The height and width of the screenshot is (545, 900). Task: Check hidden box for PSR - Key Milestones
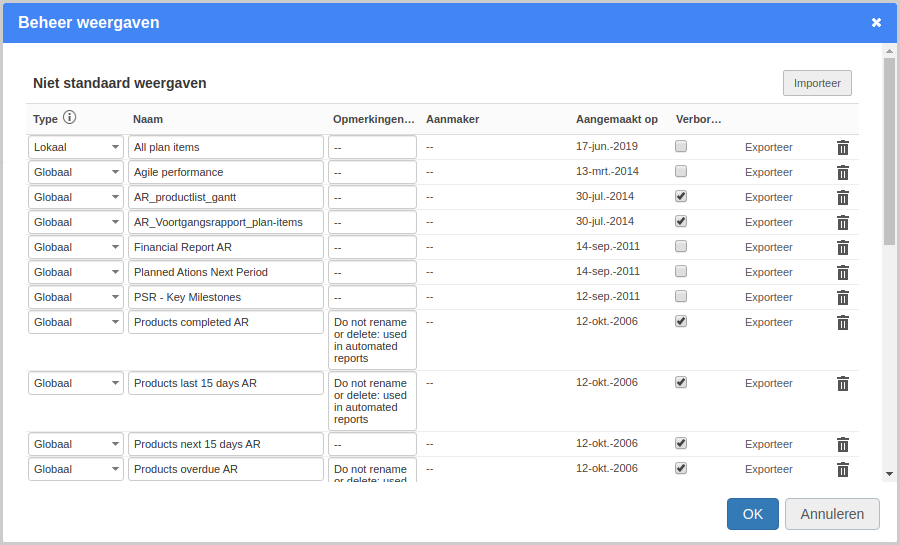coord(681,296)
